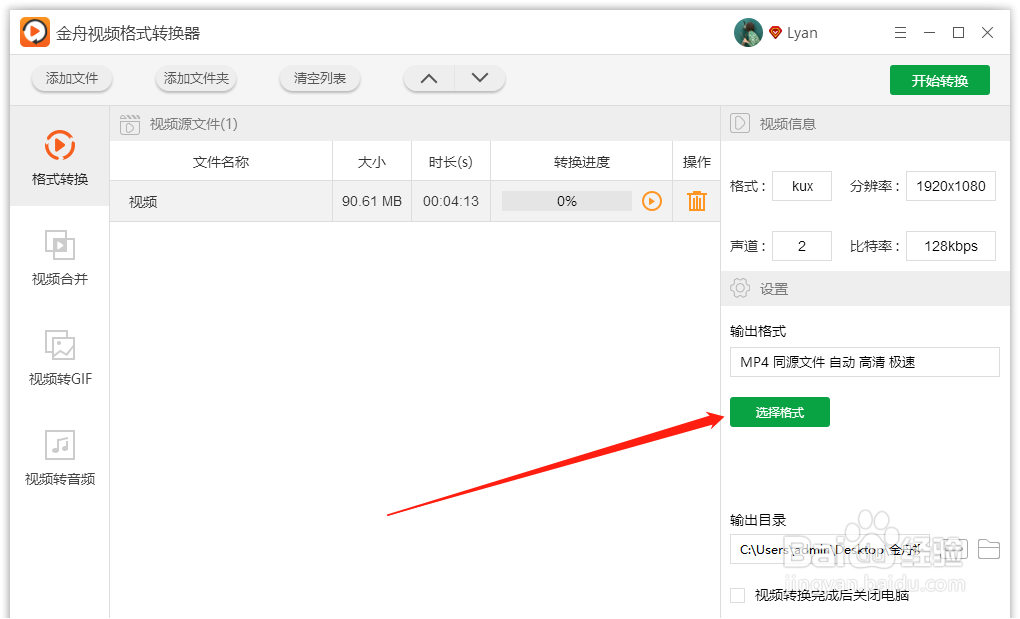Click the 90.61 MB size cell
The width and height of the screenshot is (1020, 619).
point(372,201)
